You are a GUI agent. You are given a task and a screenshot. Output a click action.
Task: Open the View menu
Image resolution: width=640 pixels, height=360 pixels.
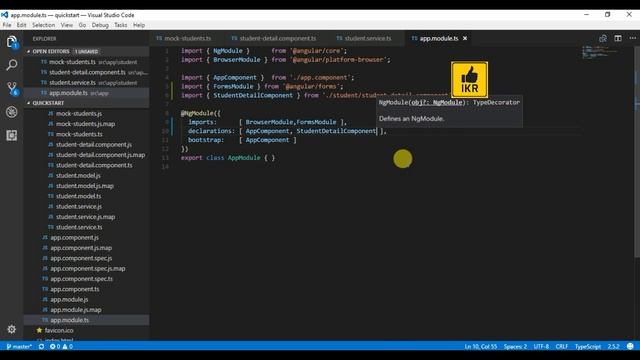[x=67, y=25]
